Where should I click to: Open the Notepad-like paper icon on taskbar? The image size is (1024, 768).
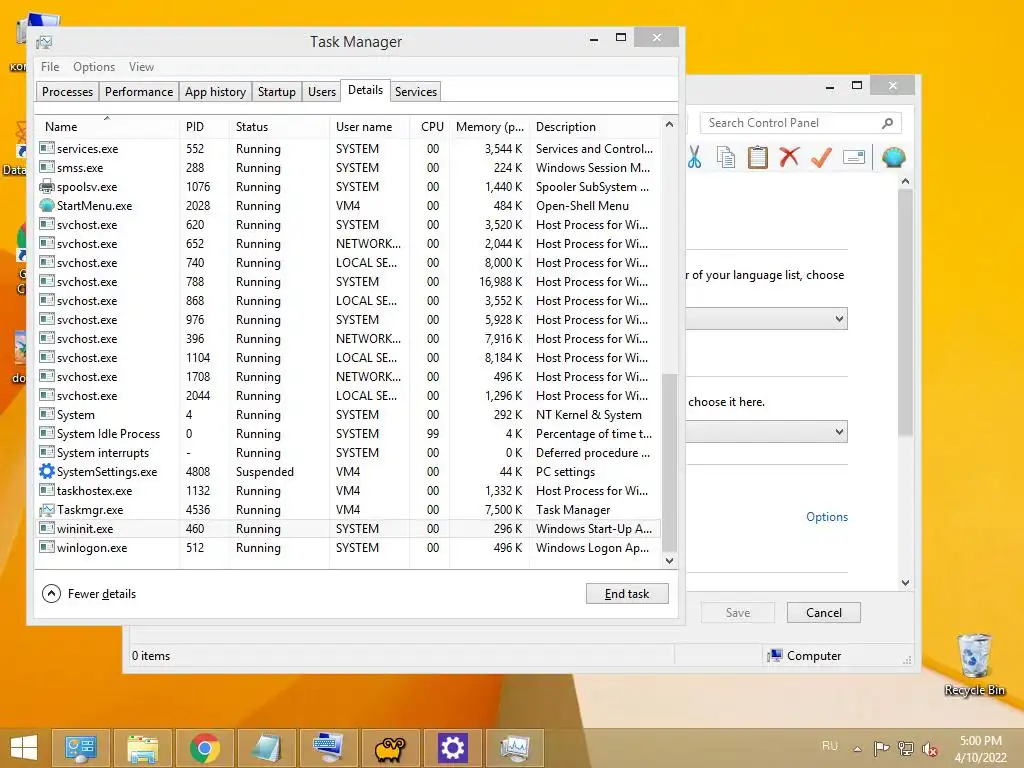[266, 748]
